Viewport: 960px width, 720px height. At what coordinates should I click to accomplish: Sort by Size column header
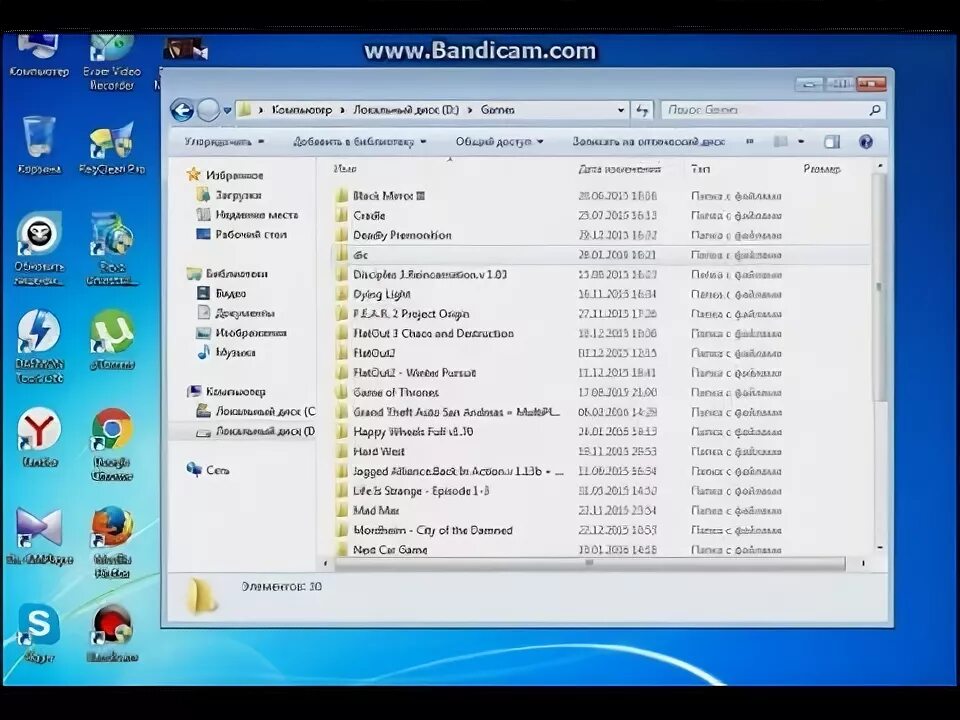(822, 168)
